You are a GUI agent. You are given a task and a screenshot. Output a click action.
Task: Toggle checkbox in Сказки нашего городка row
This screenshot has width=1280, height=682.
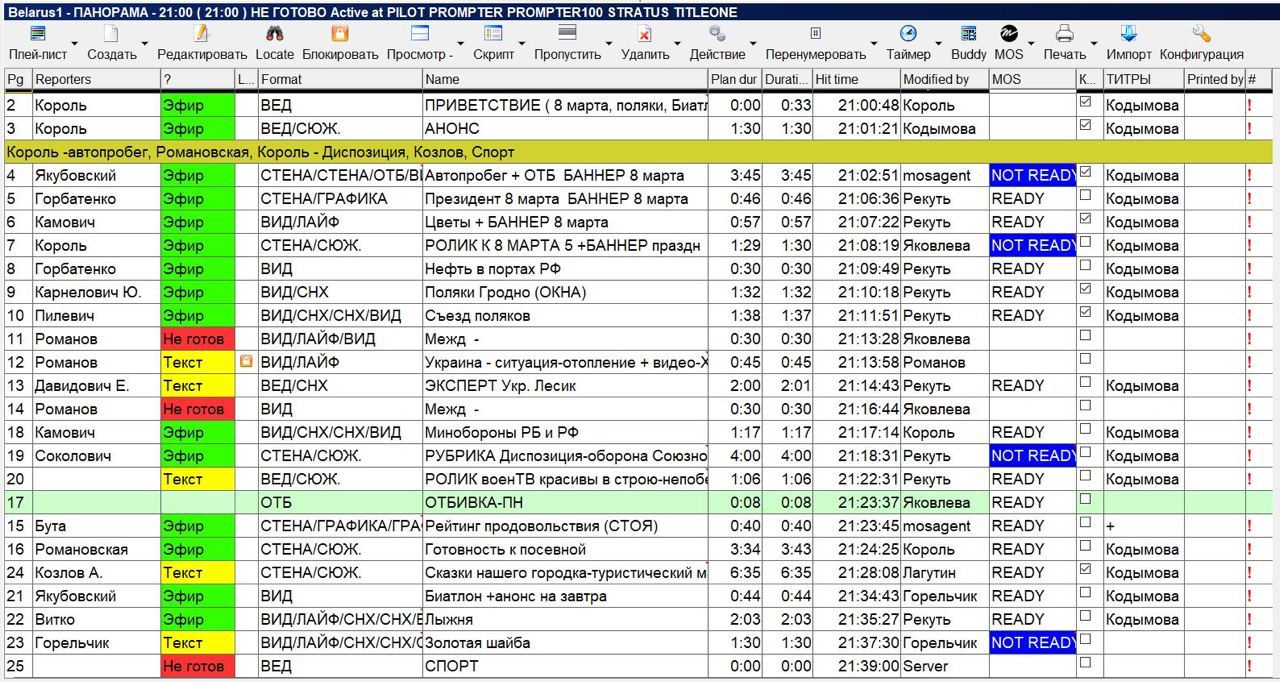(x=1085, y=569)
